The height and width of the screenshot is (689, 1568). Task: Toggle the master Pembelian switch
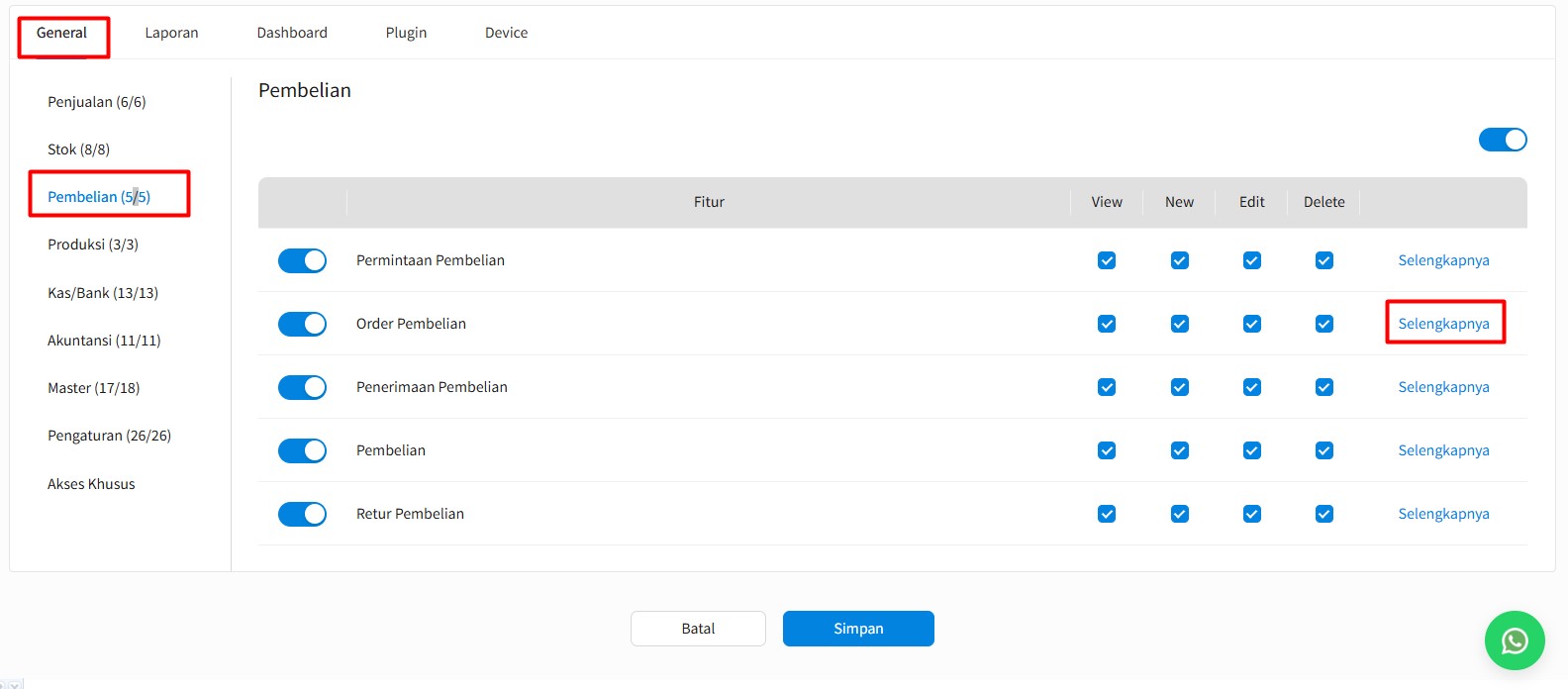[1503, 140]
